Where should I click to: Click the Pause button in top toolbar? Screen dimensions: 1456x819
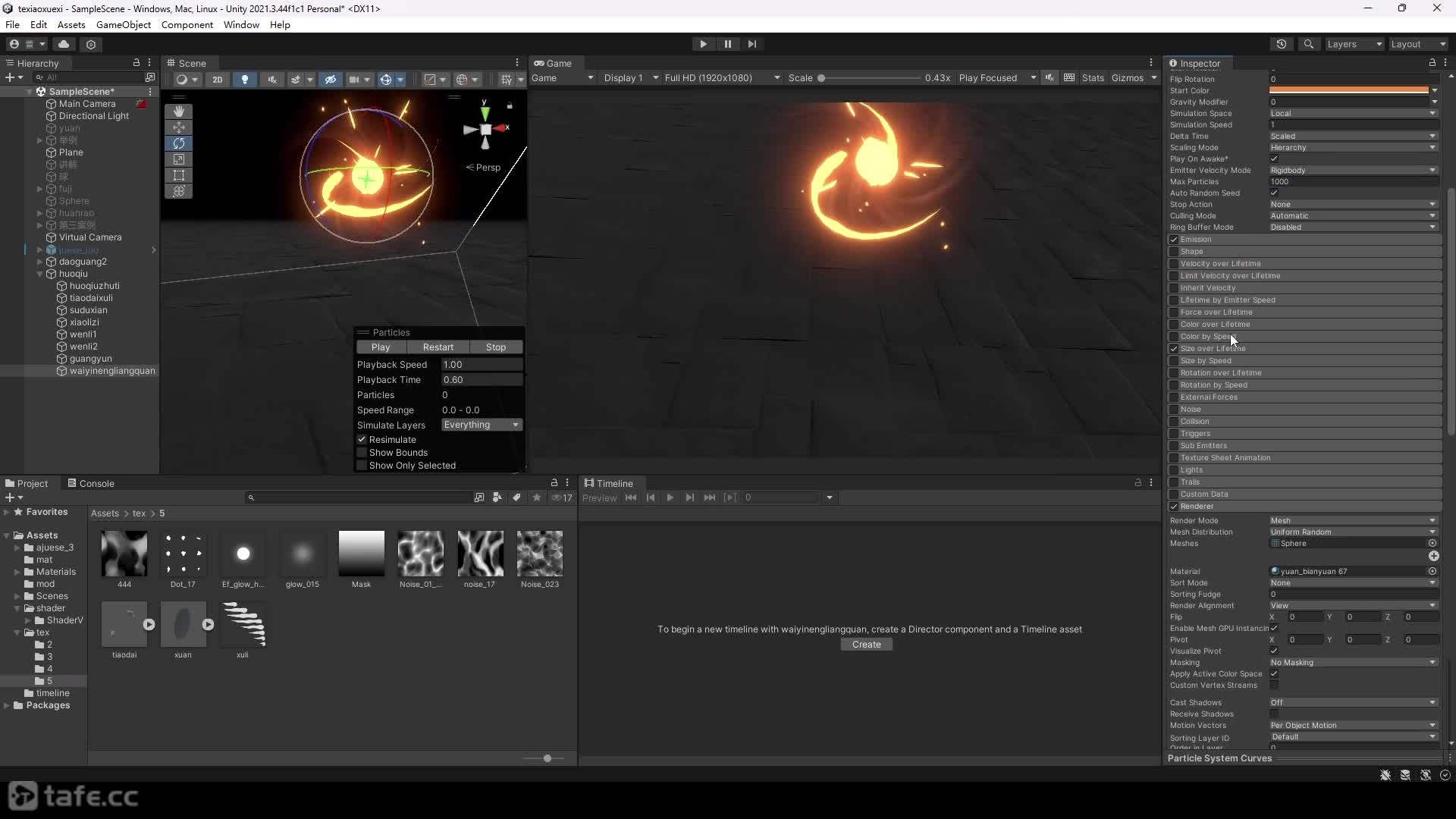point(728,44)
